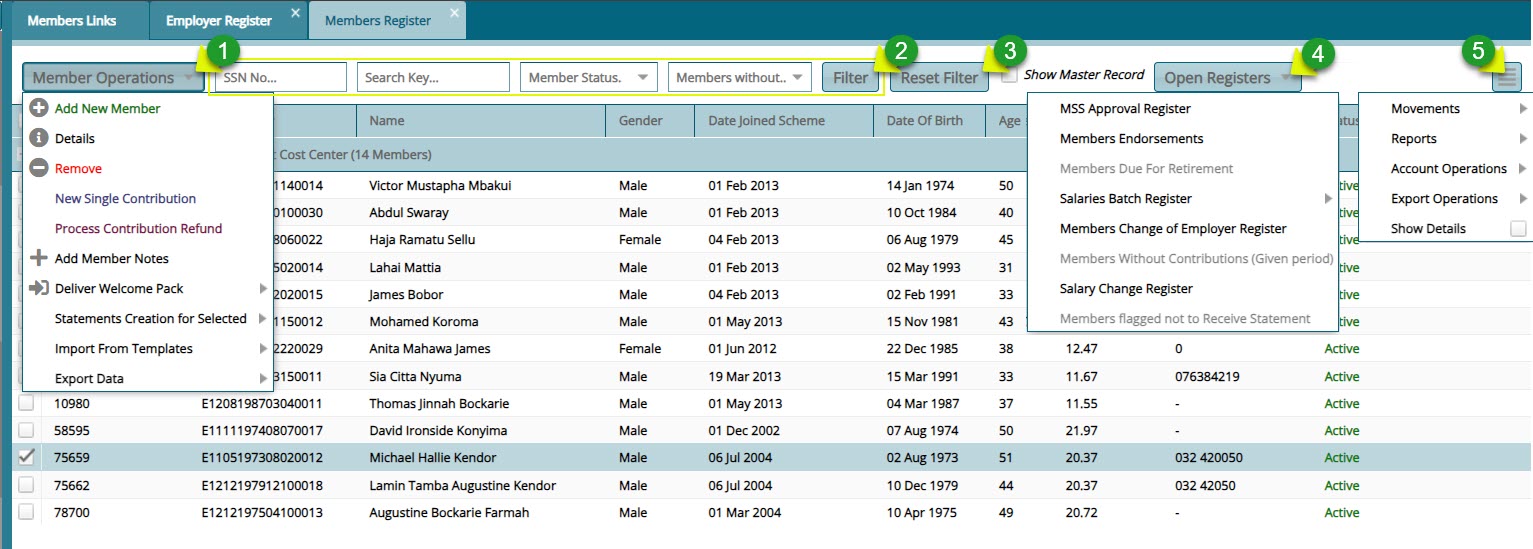Check the row checkbox for member 75662
This screenshot has height=549, width=1533.
tap(26, 485)
